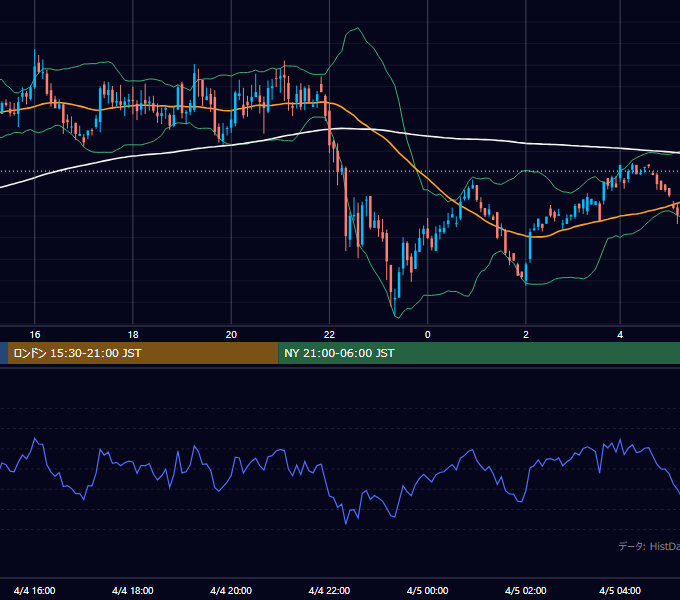Click the 16 hour axis label

(x=35, y=335)
